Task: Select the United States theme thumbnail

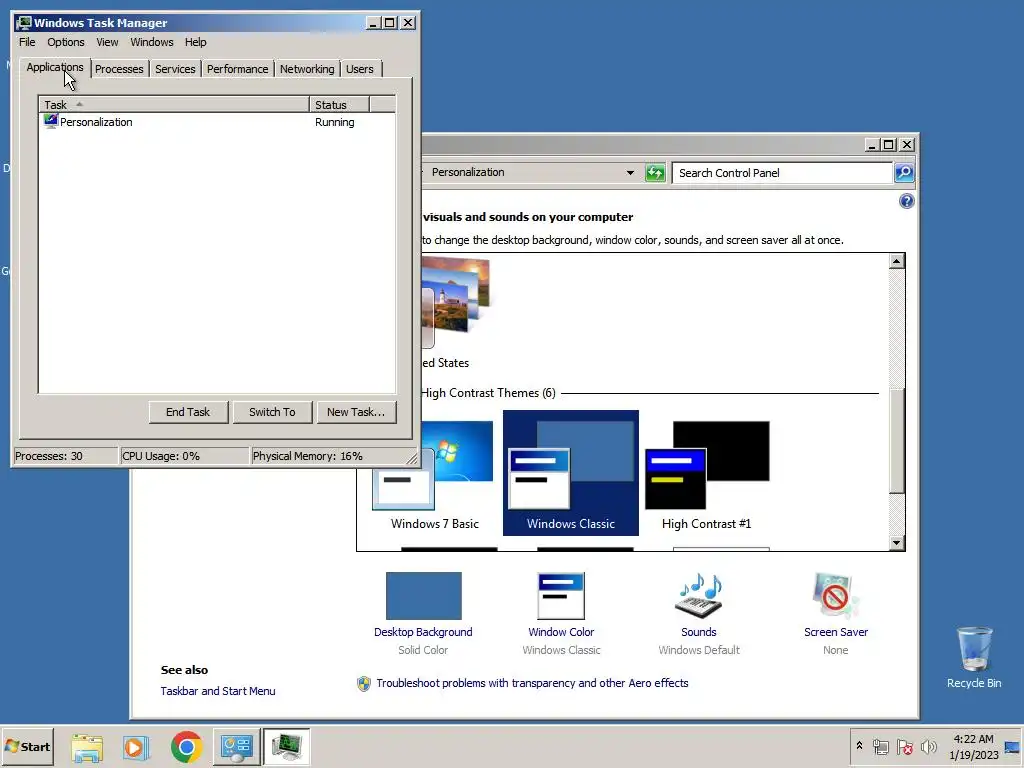Action: coord(456,302)
